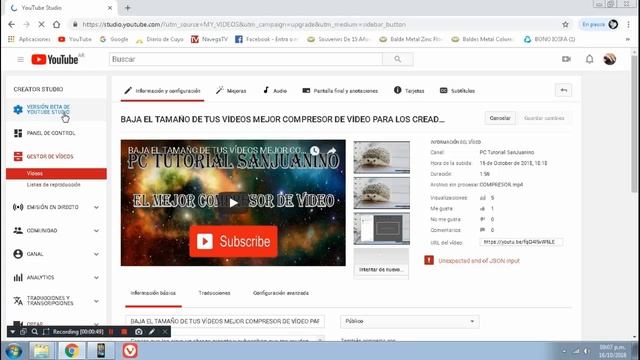Click the recorder pencil annotate icon
The image size is (640, 360).
click(152, 332)
